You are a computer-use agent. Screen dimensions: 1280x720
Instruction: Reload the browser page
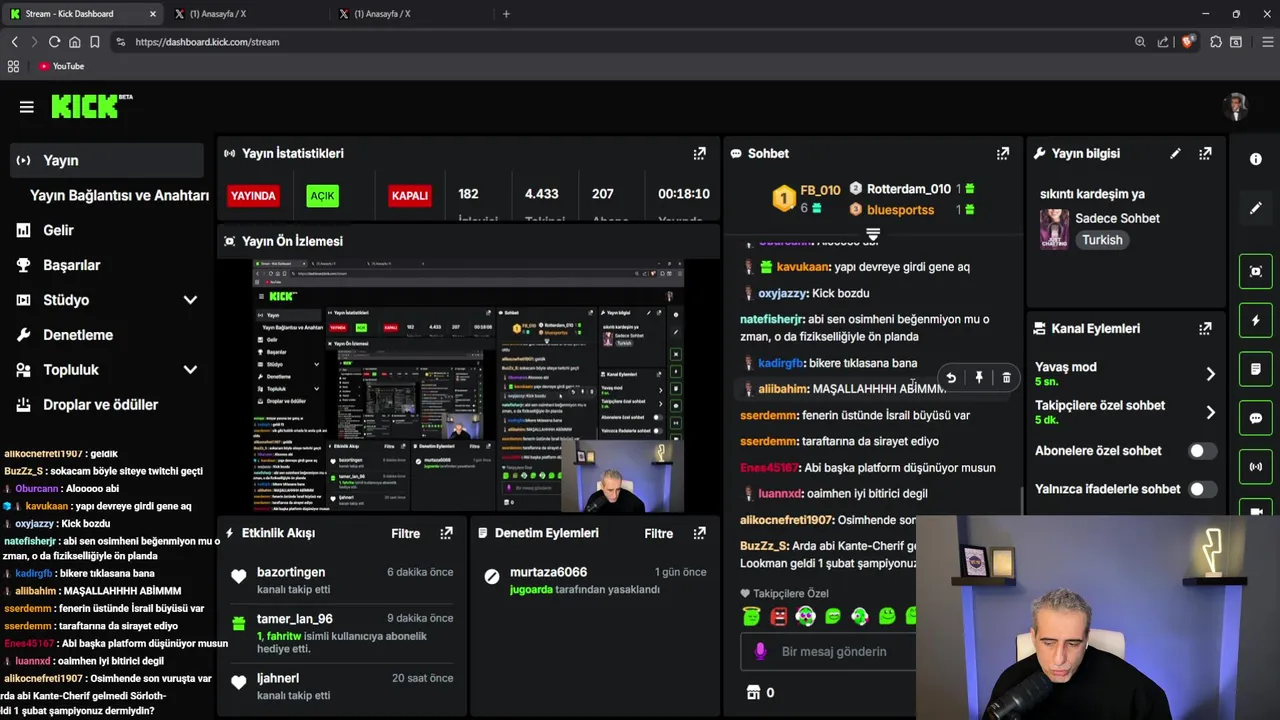tap(54, 42)
